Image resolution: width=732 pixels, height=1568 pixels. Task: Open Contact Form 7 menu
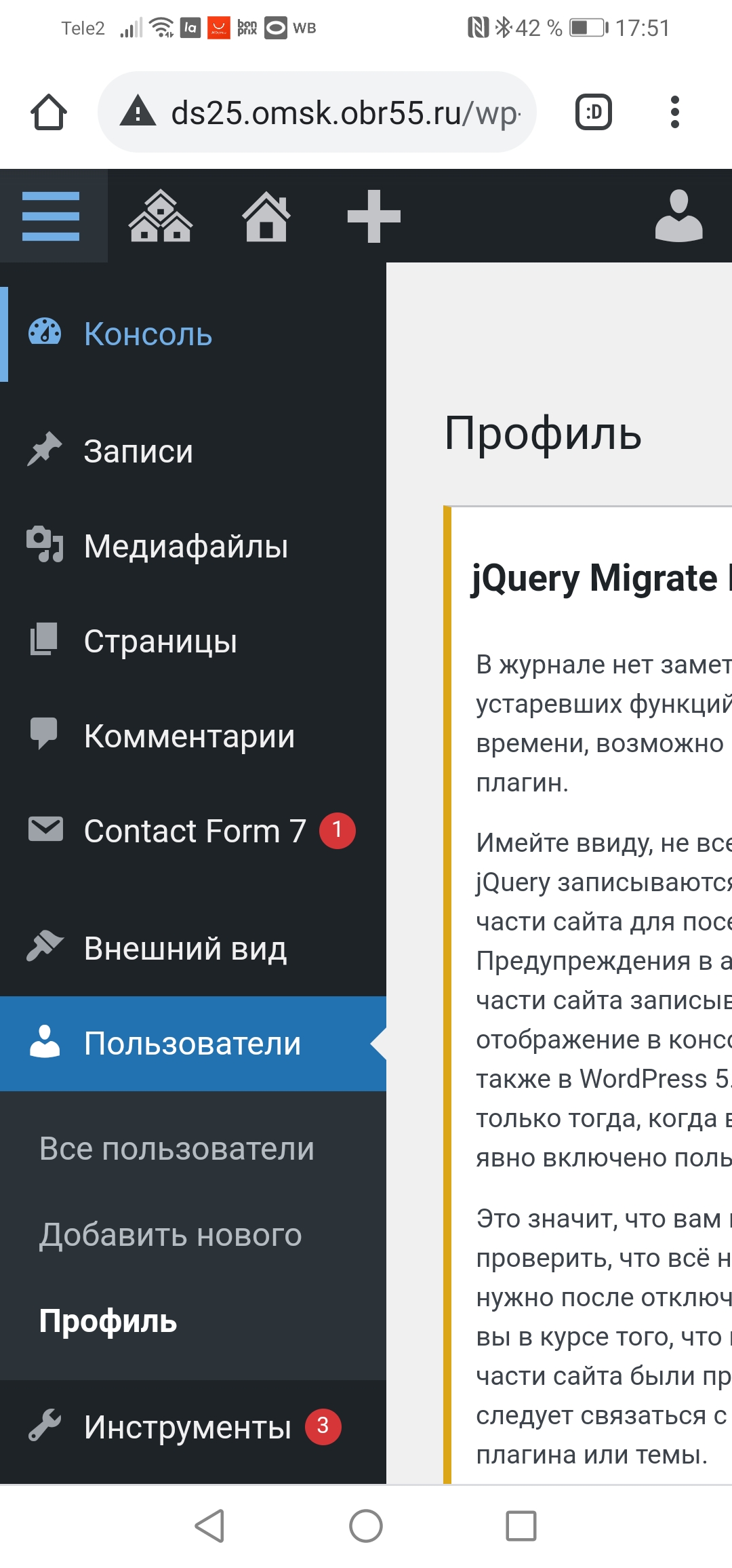[x=195, y=831]
